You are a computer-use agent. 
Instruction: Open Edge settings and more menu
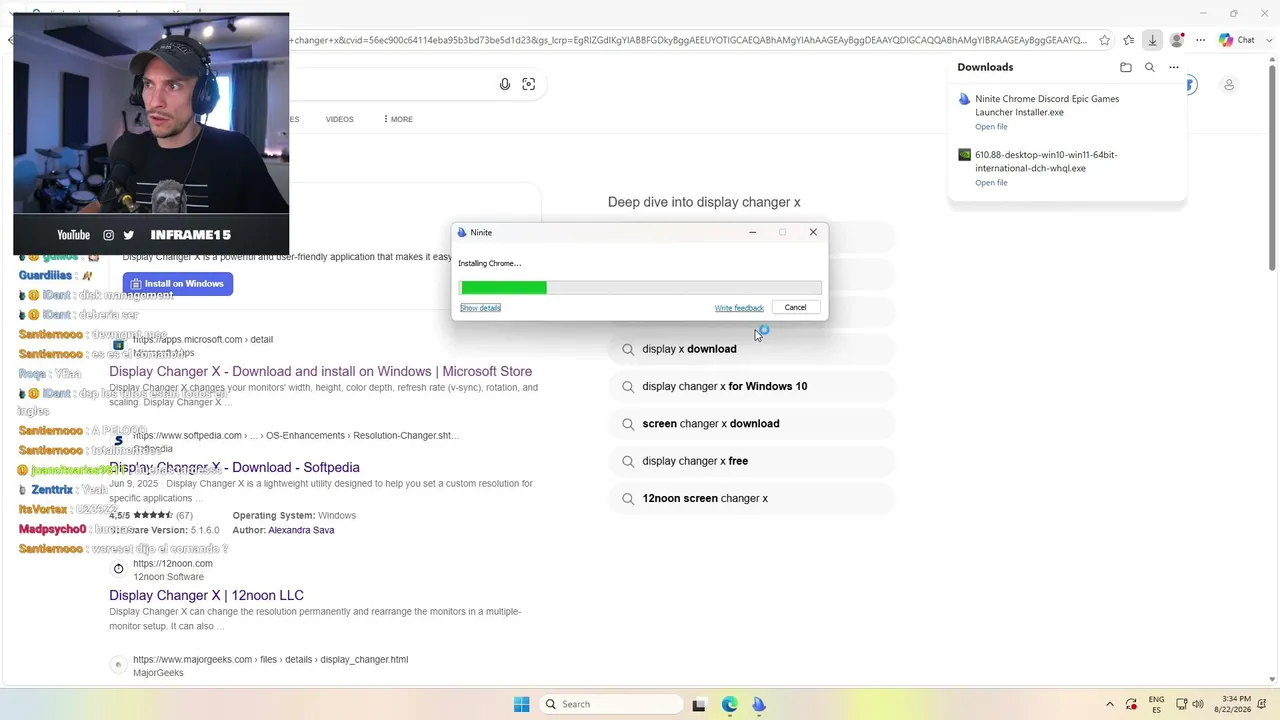pyautogui.click(x=1200, y=40)
